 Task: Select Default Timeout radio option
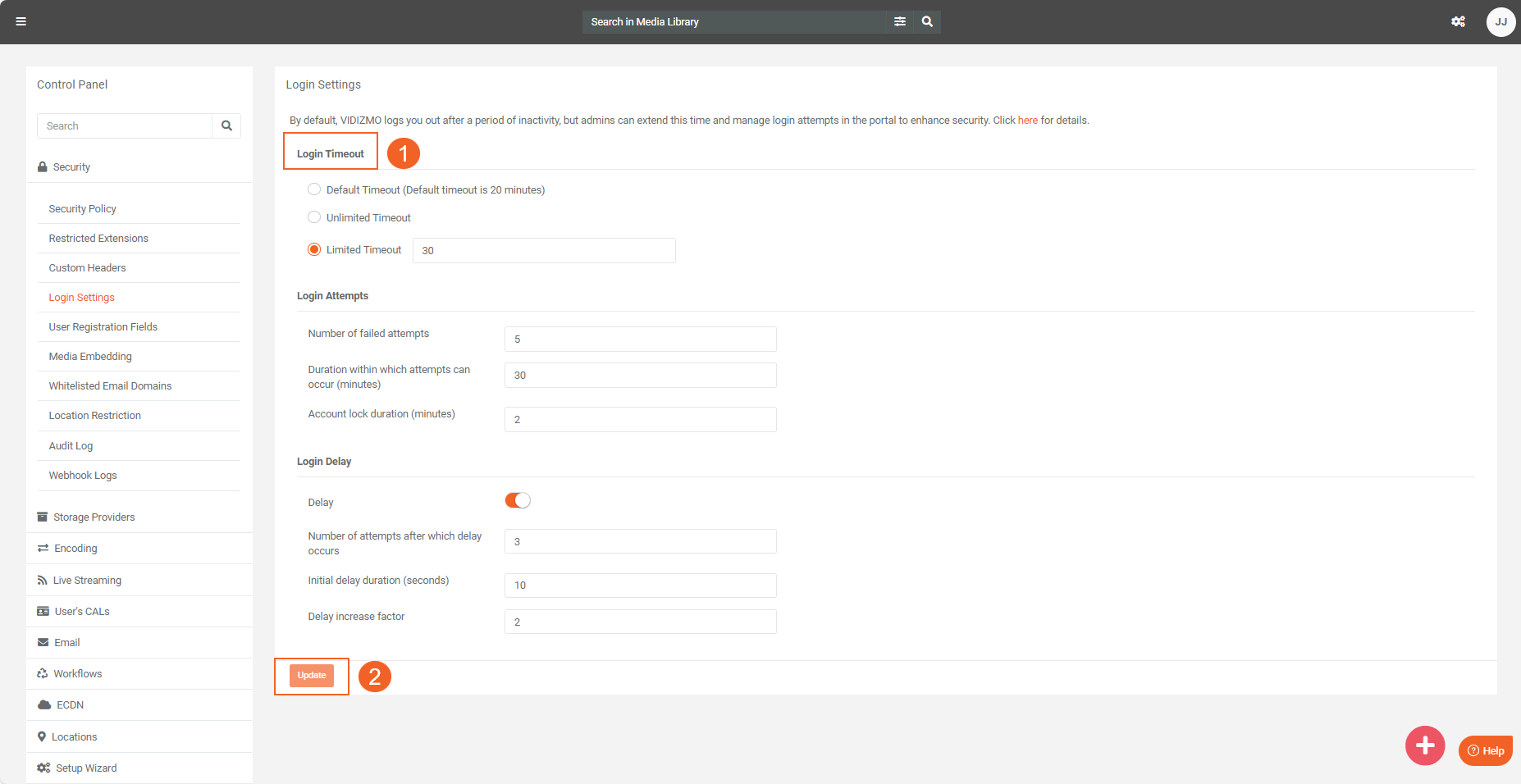point(314,189)
